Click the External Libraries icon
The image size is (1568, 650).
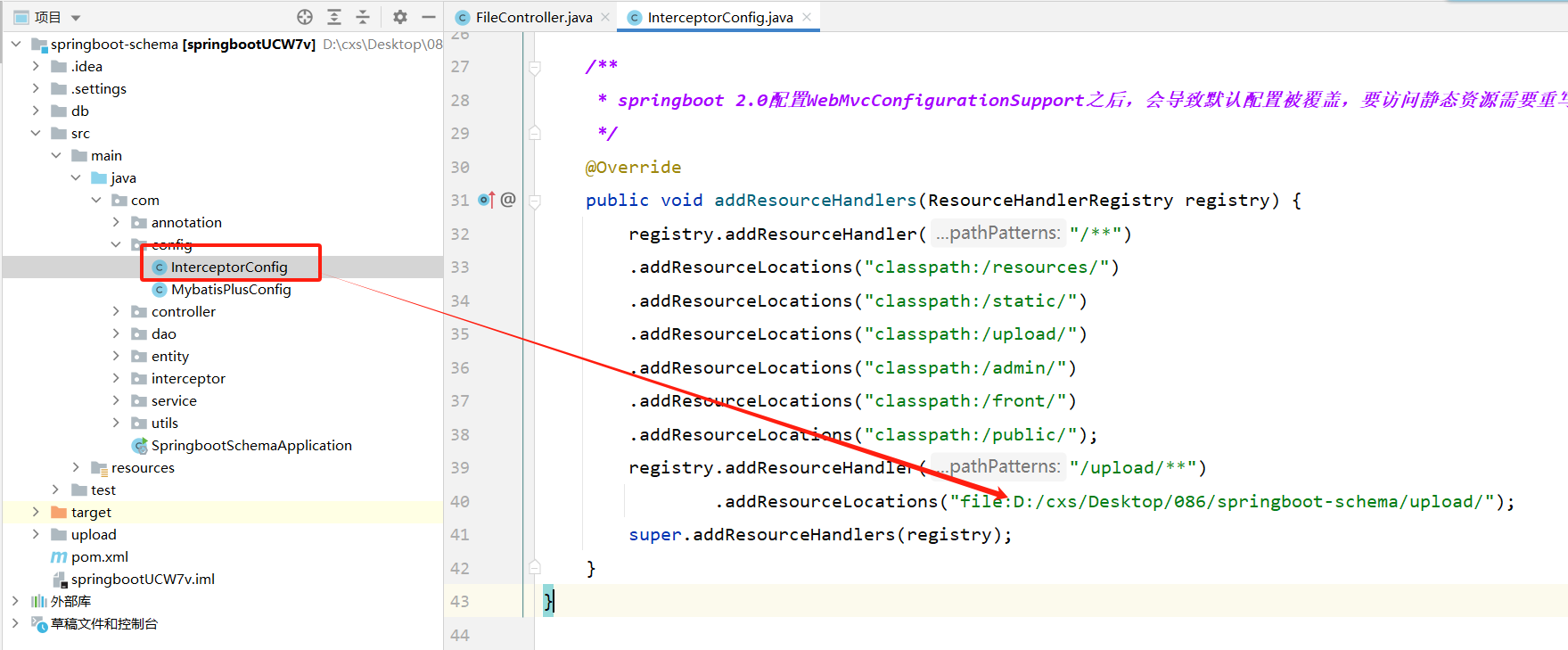(x=39, y=601)
